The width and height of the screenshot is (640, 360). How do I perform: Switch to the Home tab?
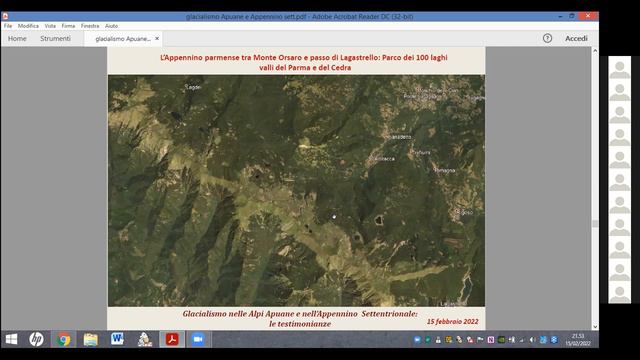point(17,38)
